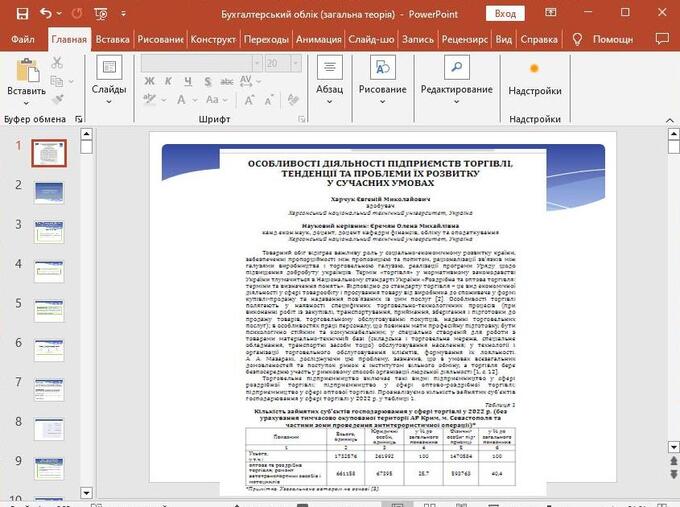Open the Файл menu button
This screenshot has width=680, height=507.
coord(23,40)
